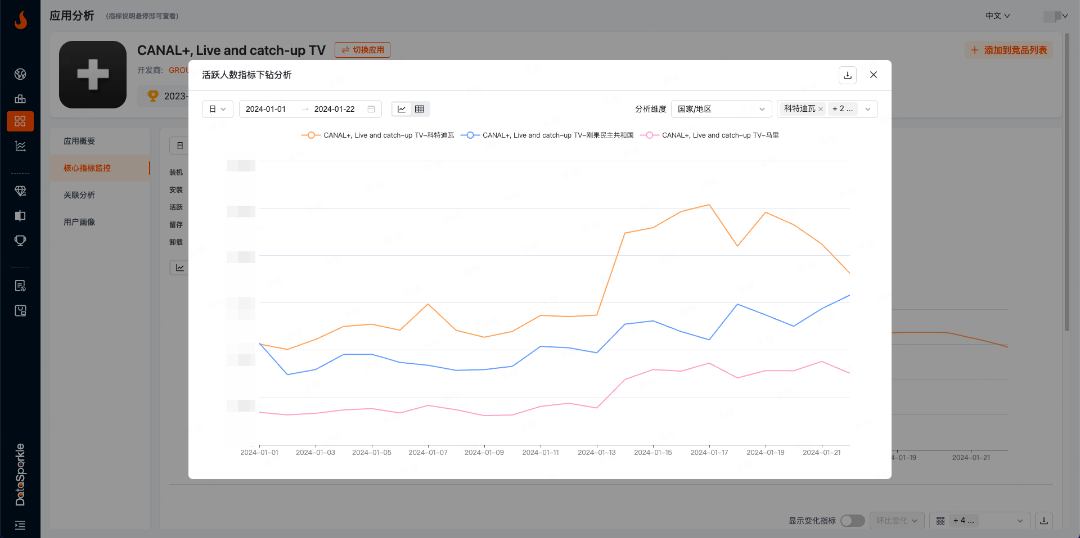The width and height of the screenshot is (1080, 538).
Task: Switch to table view icon
Action: click(x=419, y=109)
